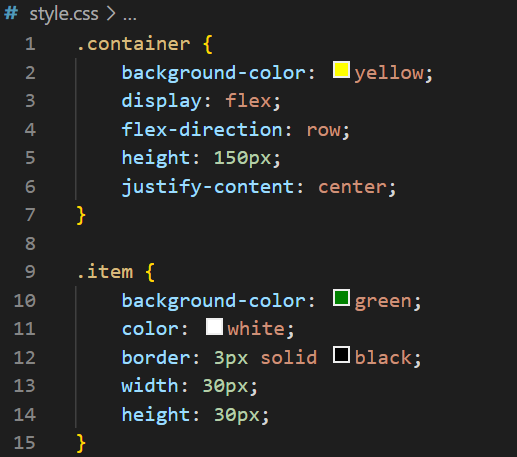Click line number 14 in gutter
Screen dimensions: 517x457
click(x=25, y=414)
